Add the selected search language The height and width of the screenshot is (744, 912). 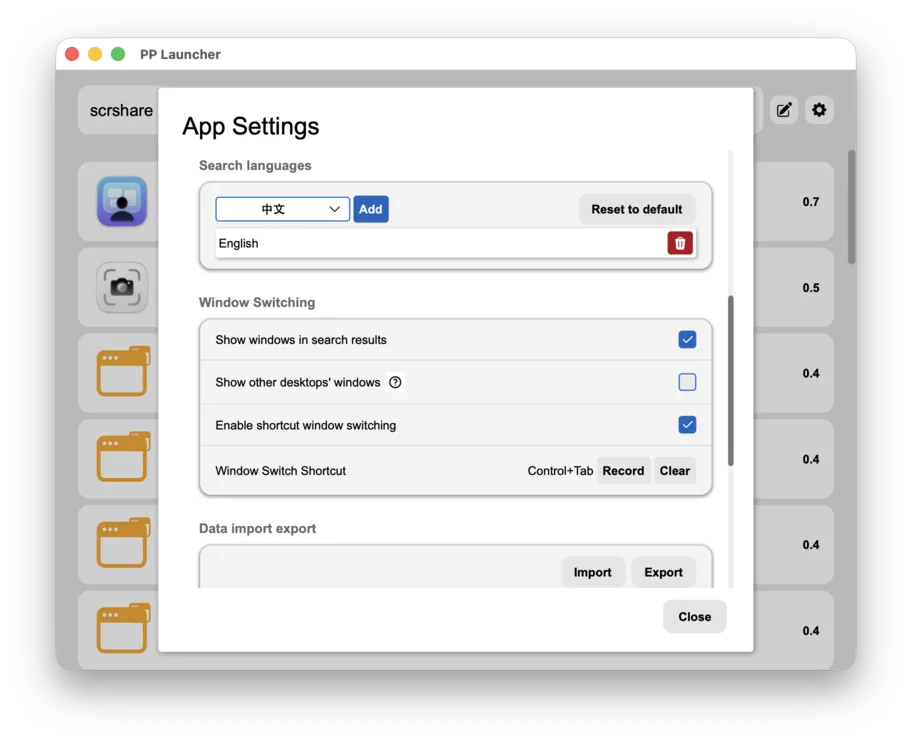tap(370, 209)
